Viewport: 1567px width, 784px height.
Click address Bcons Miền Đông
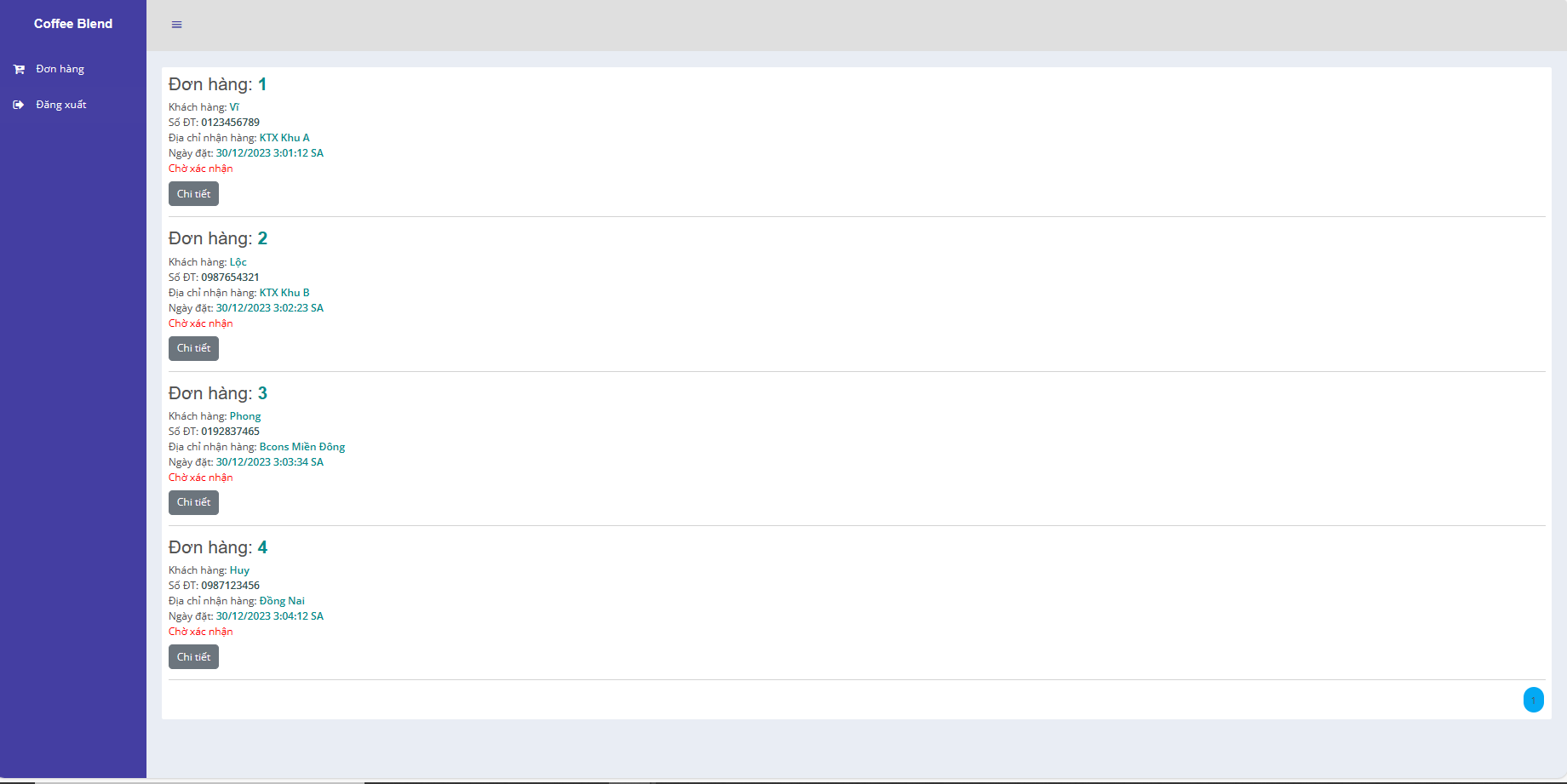(302, 447)
